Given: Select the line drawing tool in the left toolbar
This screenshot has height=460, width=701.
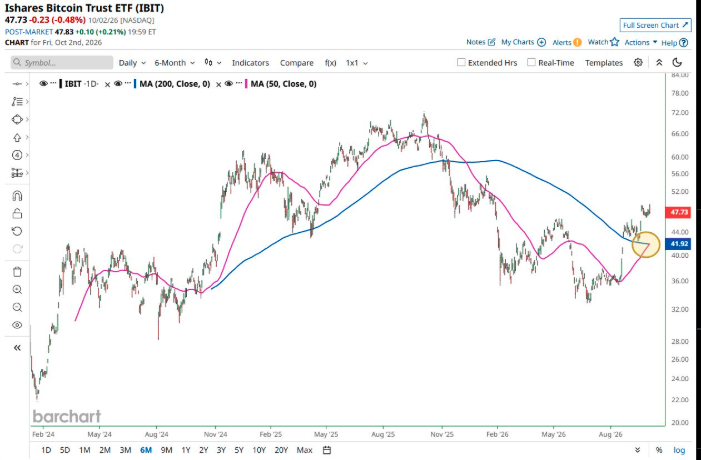Looking at the screenshot, I should pos(17,84).
